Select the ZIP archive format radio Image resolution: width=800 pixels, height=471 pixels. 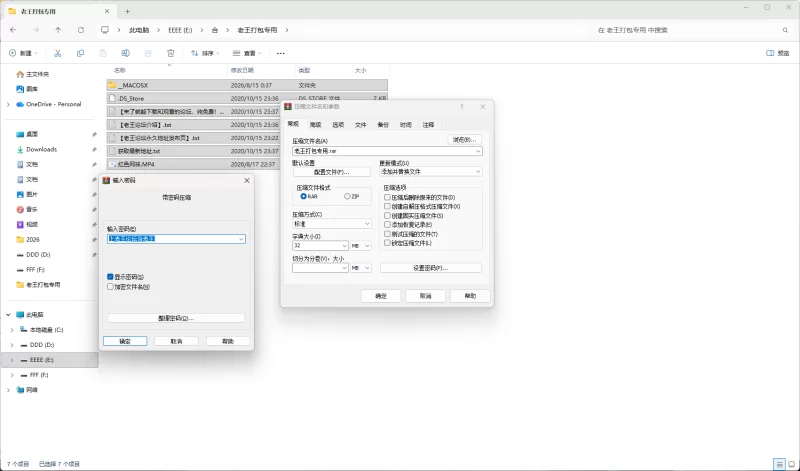coord(347,196)
